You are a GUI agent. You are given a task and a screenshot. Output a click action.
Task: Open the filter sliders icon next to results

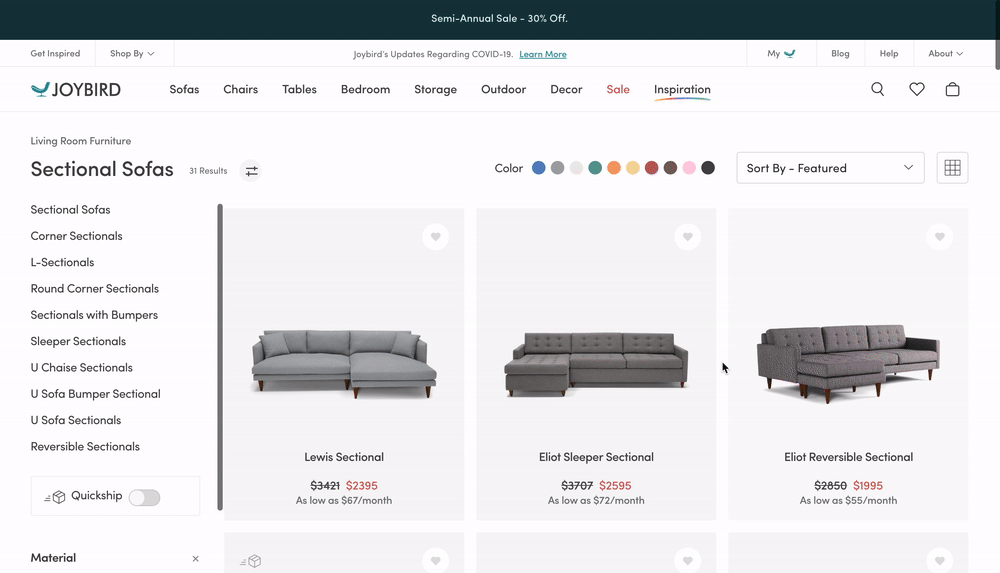pyautogui.click(x=251, y=171)
